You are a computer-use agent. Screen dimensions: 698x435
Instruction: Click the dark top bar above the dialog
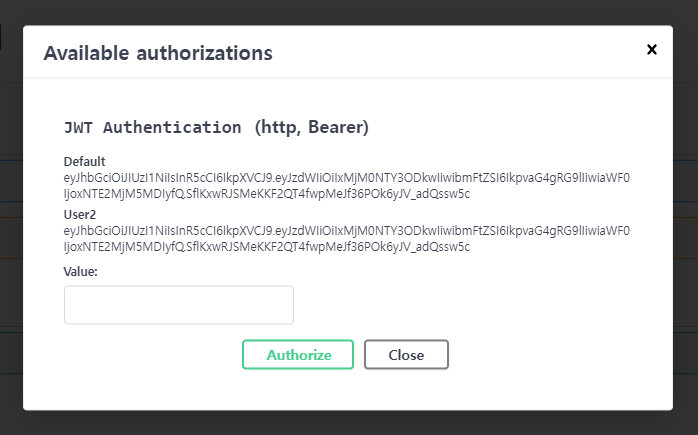click(x=350, y=11)
